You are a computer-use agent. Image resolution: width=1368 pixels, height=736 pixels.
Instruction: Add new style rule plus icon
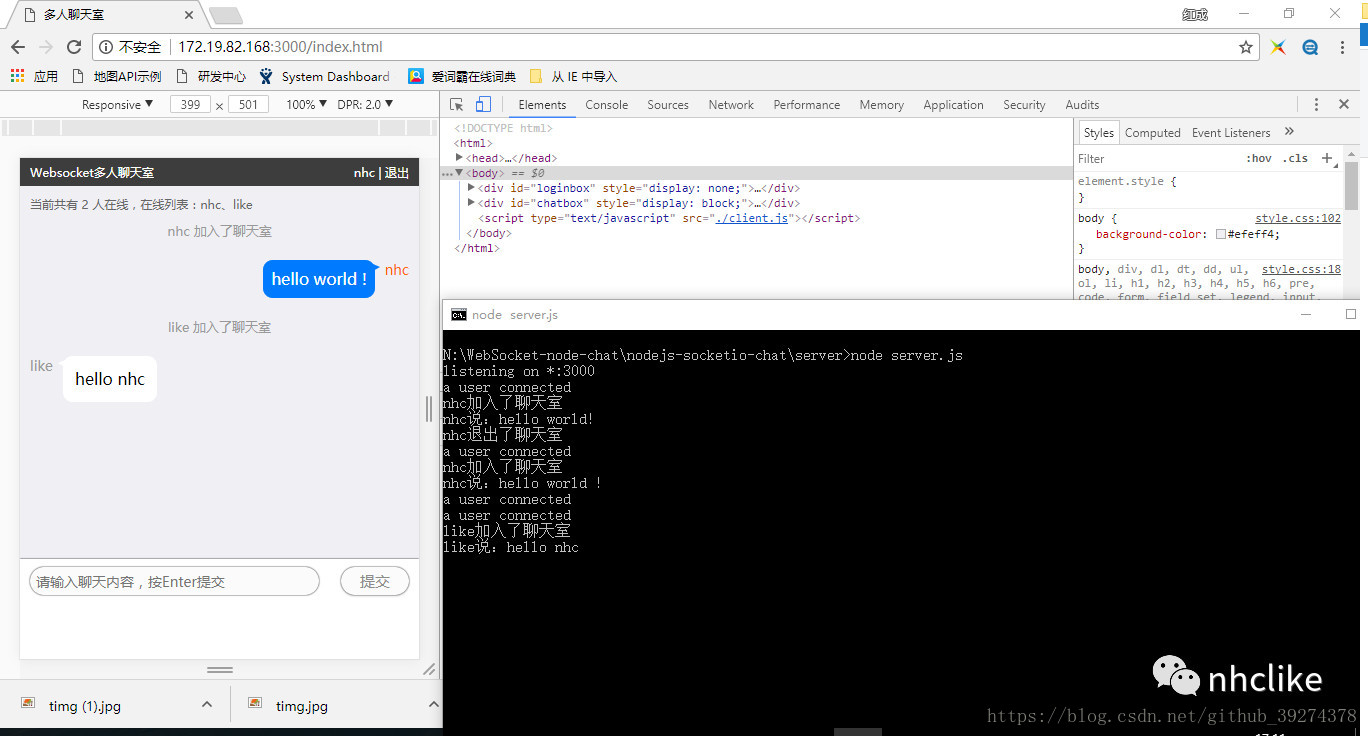tap(1327, 158)
